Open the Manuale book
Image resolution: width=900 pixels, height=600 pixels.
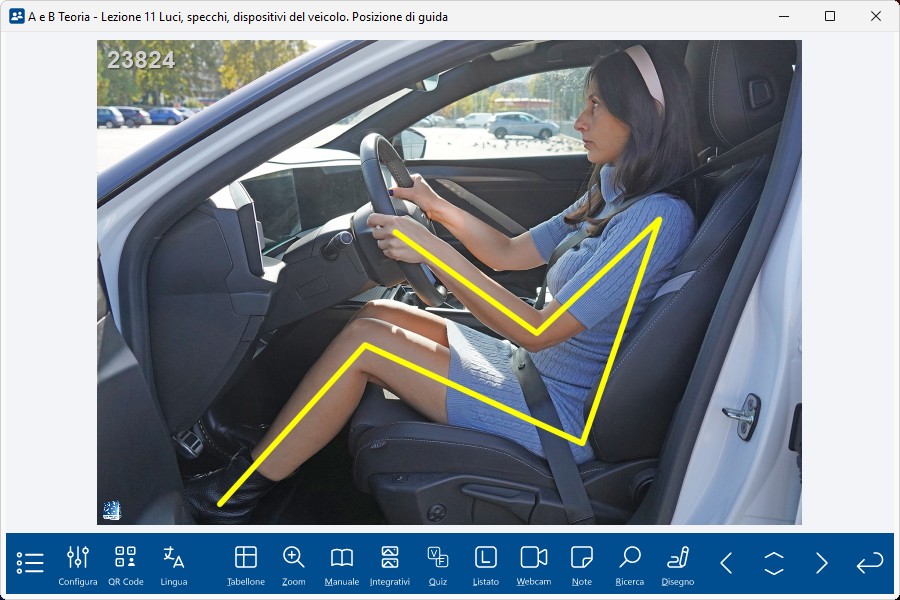pyautogui.click(x=342, y=564)
